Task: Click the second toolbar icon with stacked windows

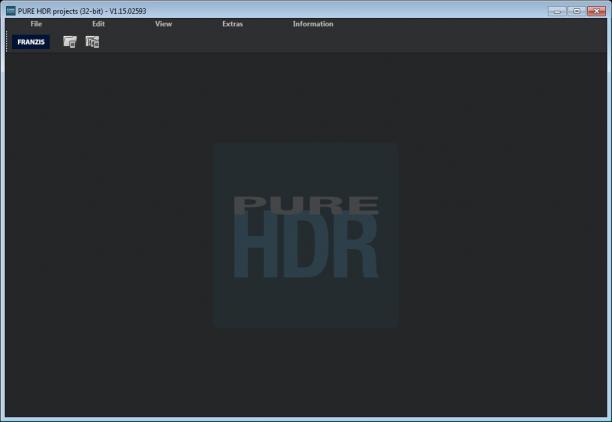Action: pos(93,42)
